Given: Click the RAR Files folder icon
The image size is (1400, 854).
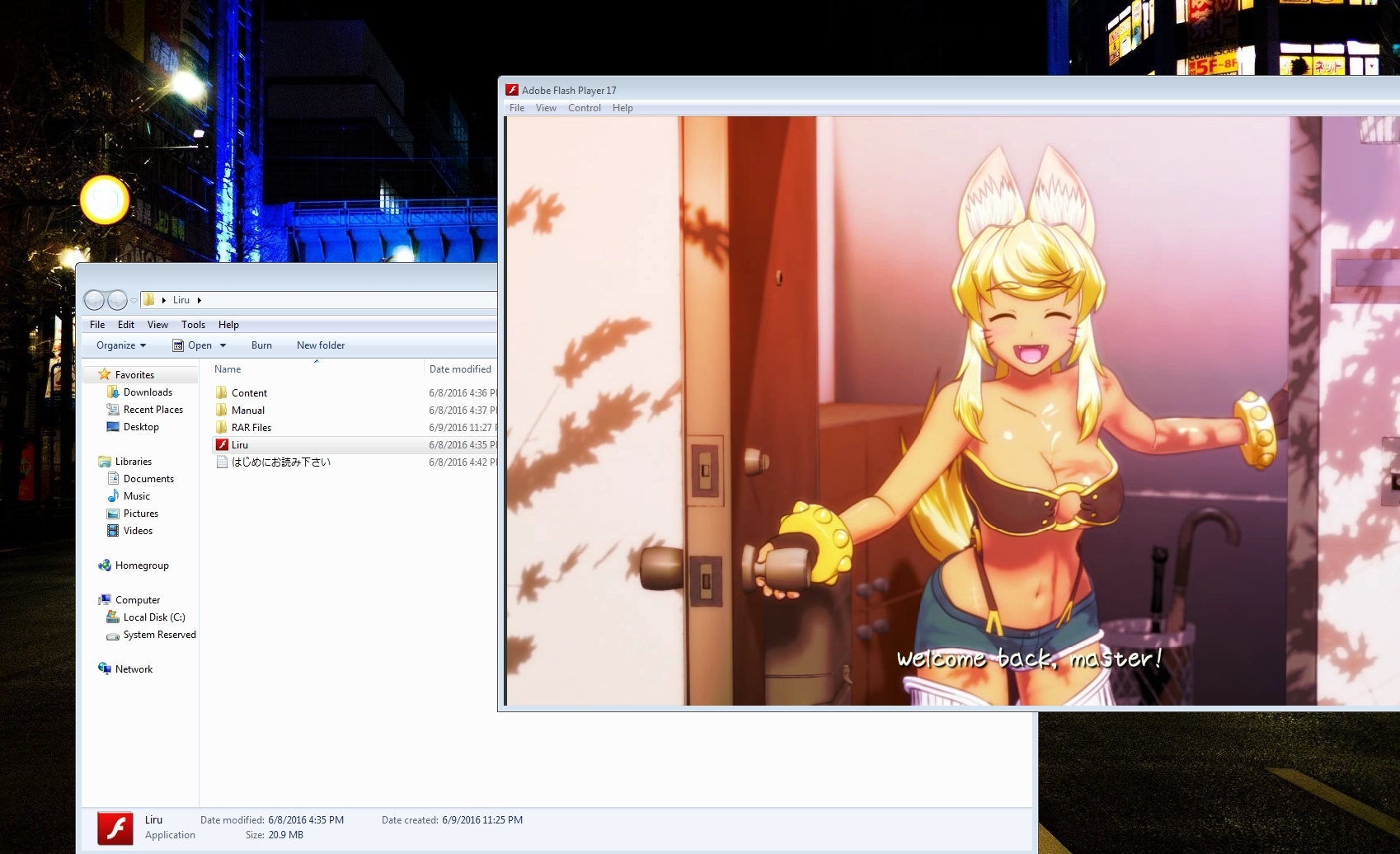Looking at the screenshot, I should 222,427.
